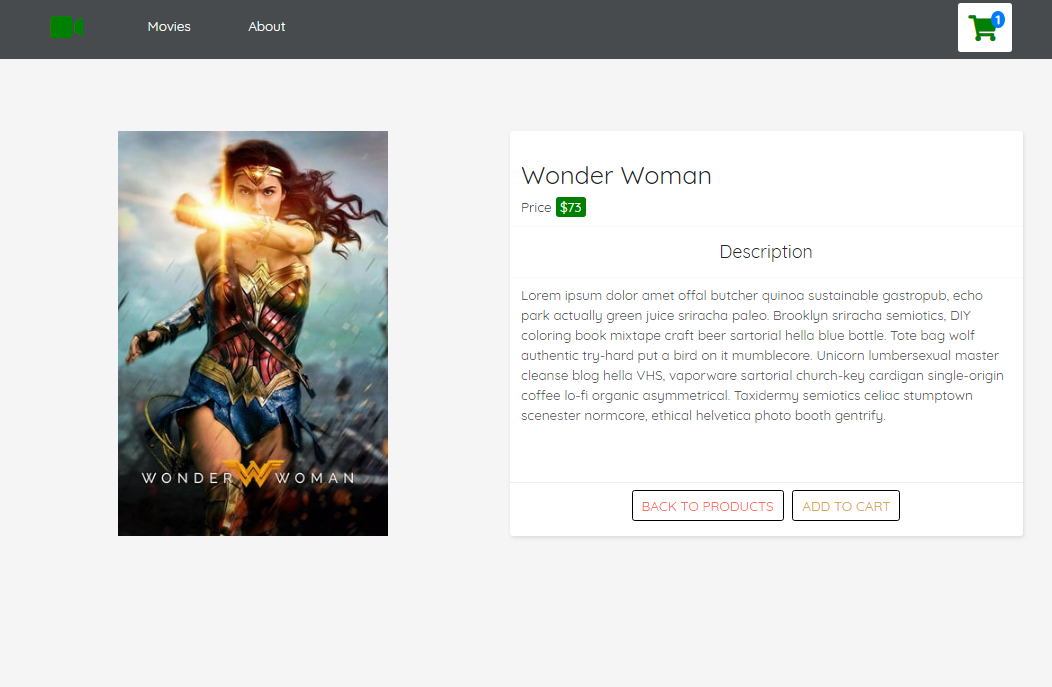Open the shopping cart icon
Screen dimensions: 1052x687
tap(984, 28)
